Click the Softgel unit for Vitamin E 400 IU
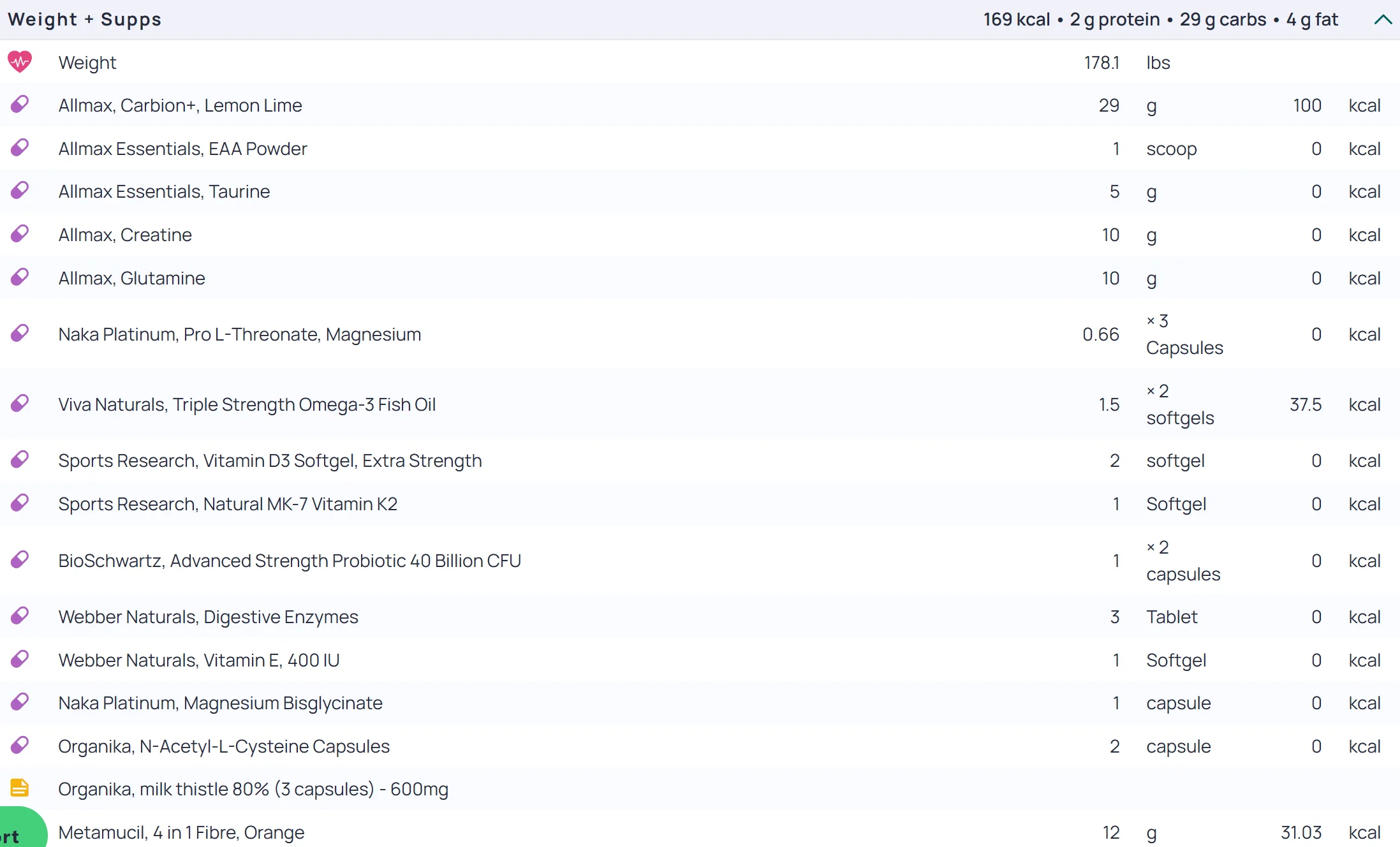This screenshot has width=1400, height=847. point(1176,660)
